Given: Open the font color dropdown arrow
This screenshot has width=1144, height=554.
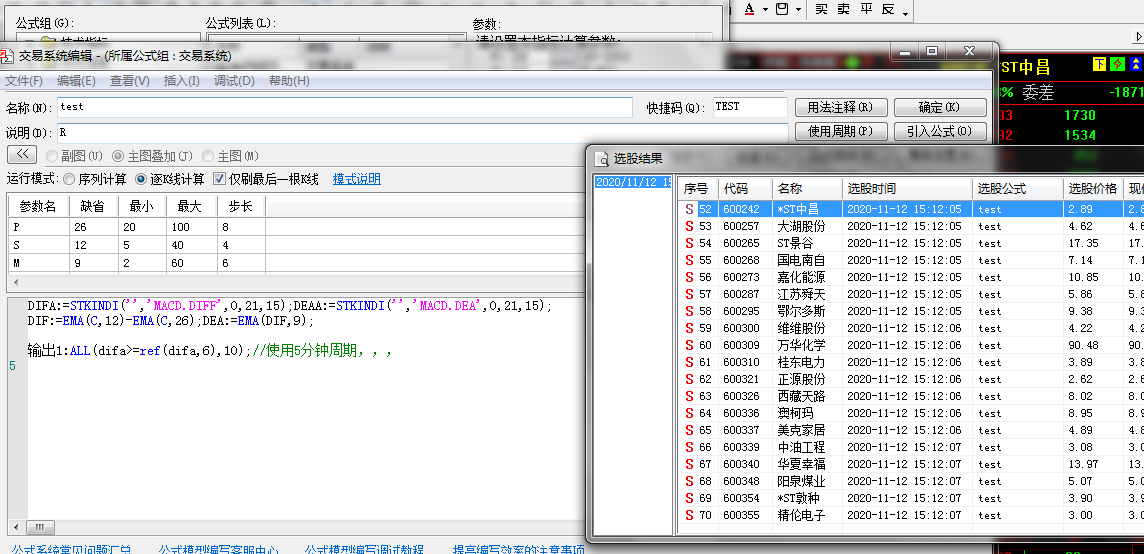Looking at the screenshot, I should 765,10.
